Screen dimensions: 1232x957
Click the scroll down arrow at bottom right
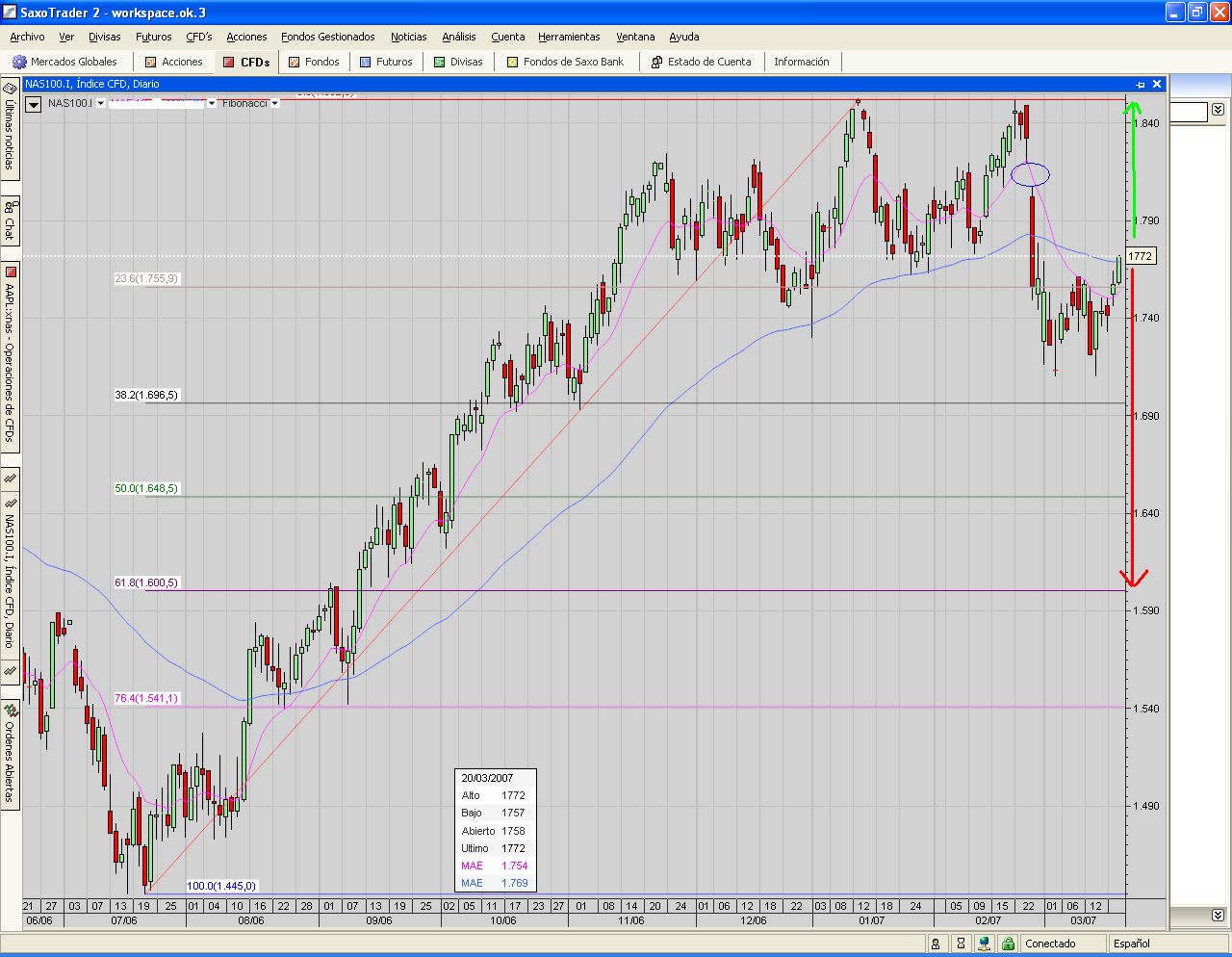tap(1218, 915)
